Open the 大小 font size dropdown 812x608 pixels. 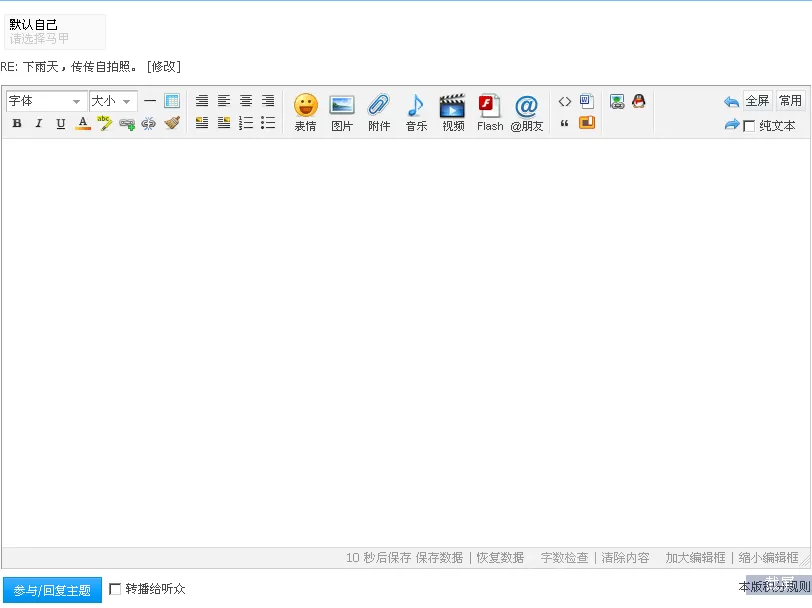112,100
